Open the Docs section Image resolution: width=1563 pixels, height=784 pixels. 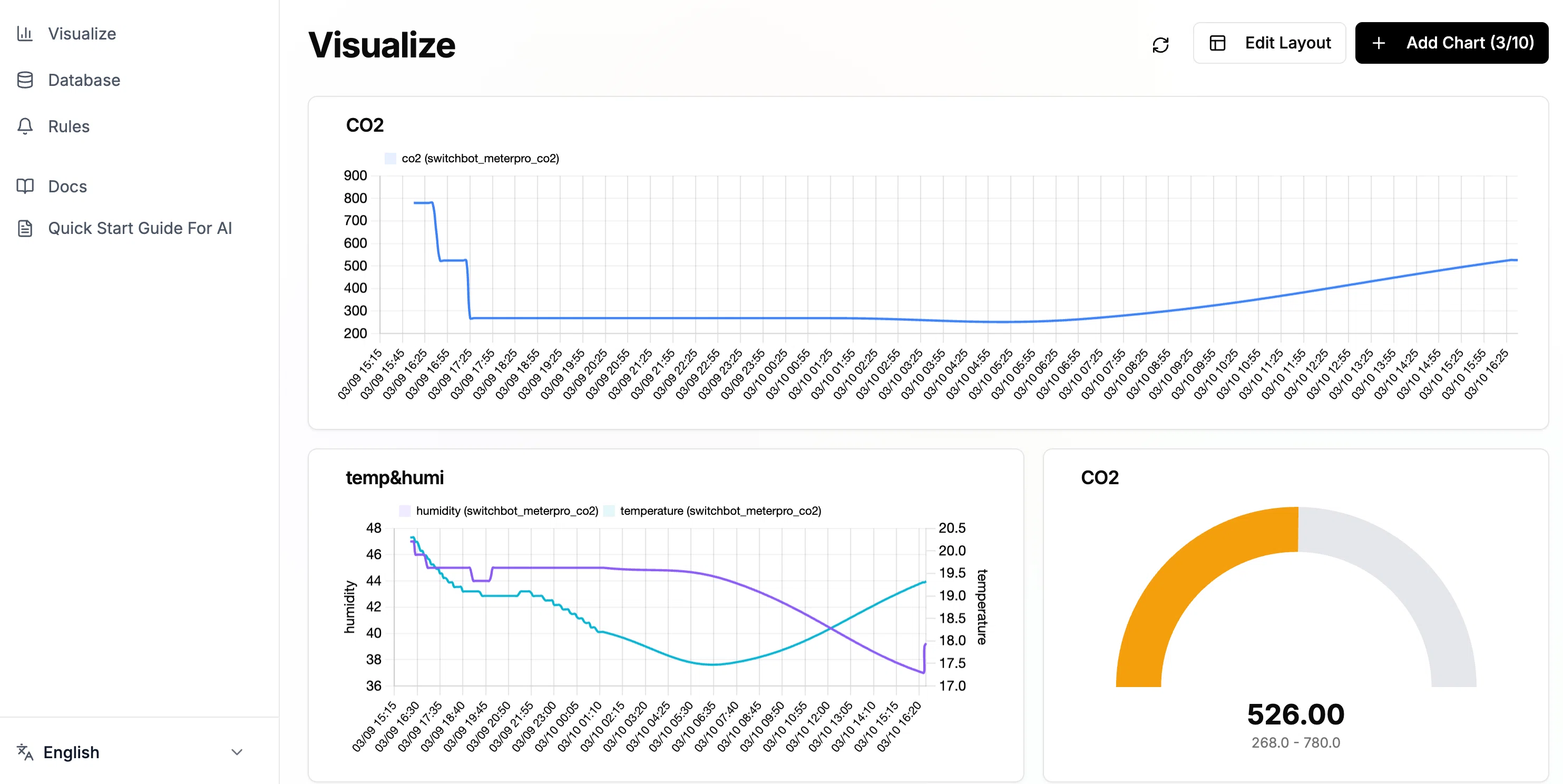[x=67, y=187]
